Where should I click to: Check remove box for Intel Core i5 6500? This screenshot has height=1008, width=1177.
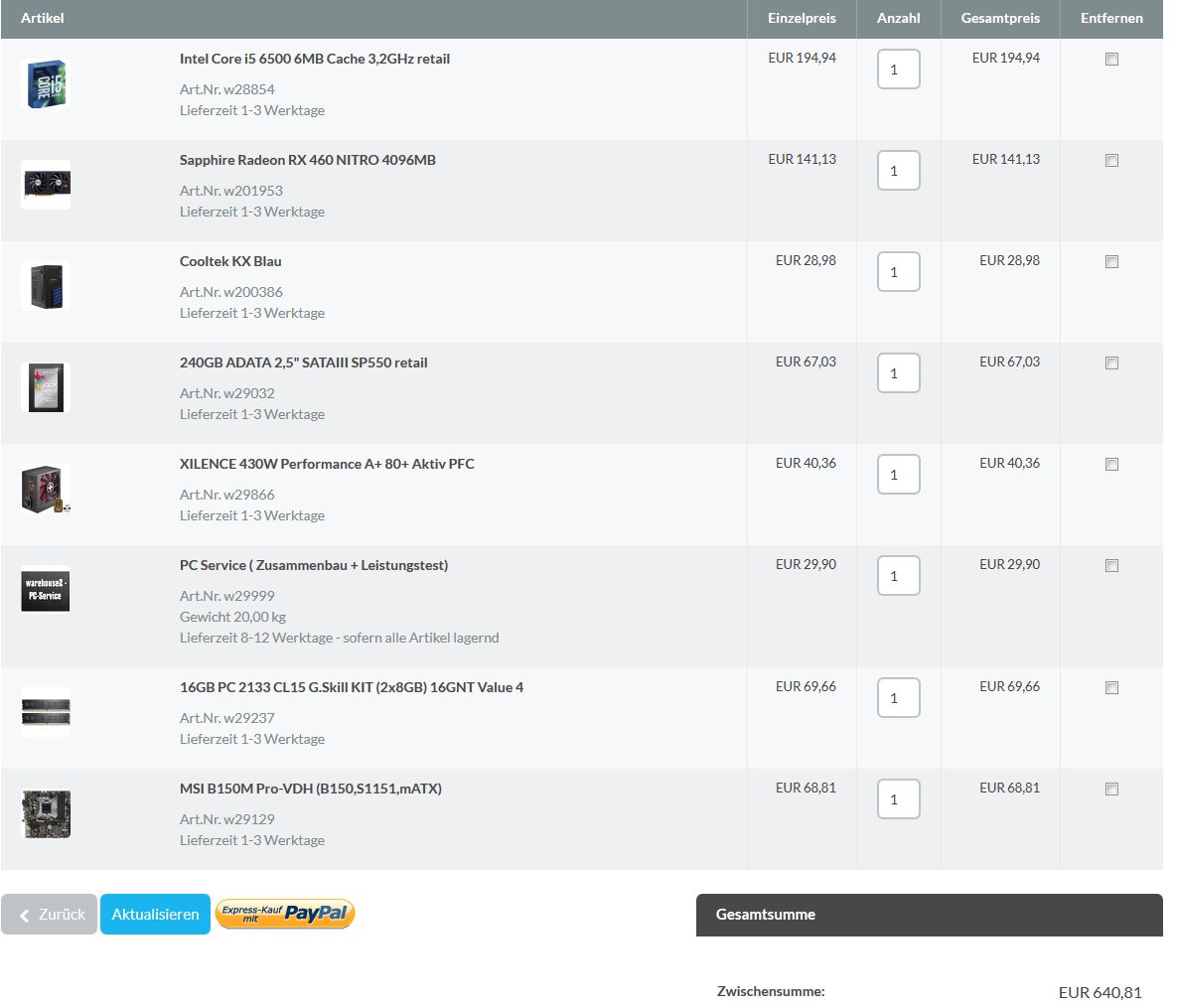[1111, 60]
